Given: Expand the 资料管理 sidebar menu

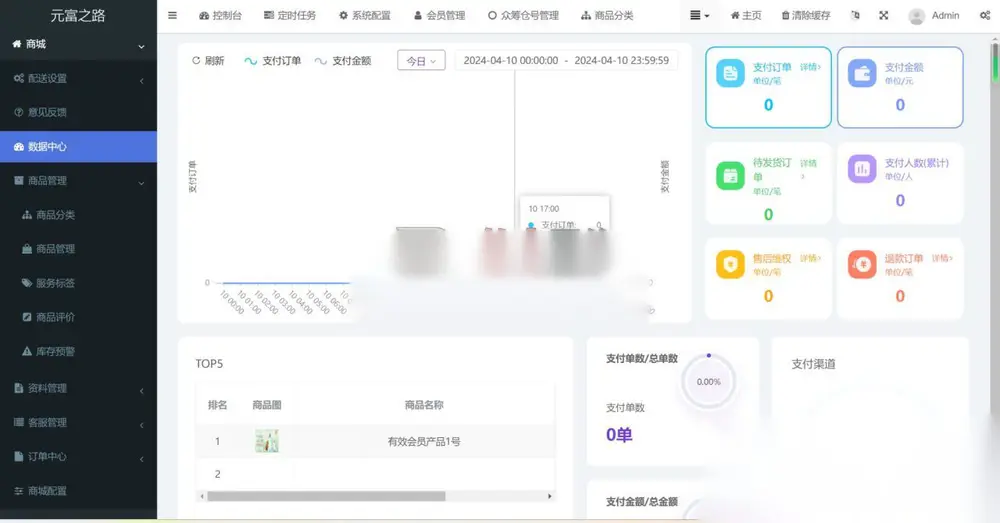Looking at the screenshot, I should click(78, 388).
